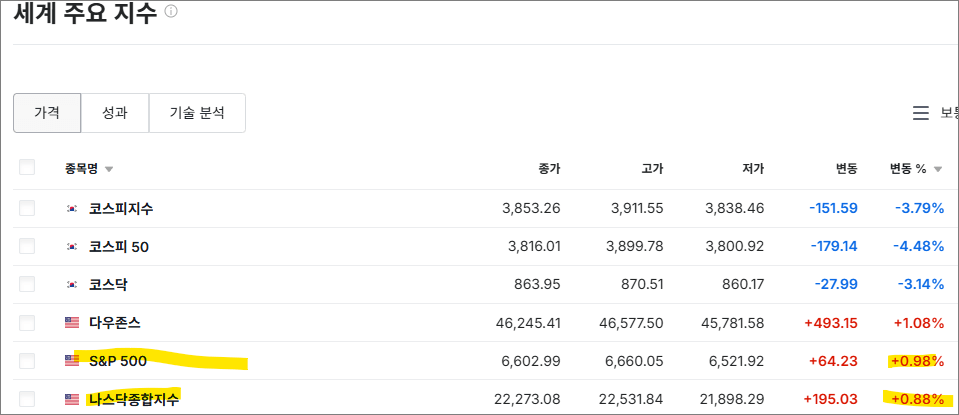Image resolution: width=959 pixels, height=415 pixels.
Task: Click the Korean flag icon beside 코스피지수
Action: pos(72,209)
